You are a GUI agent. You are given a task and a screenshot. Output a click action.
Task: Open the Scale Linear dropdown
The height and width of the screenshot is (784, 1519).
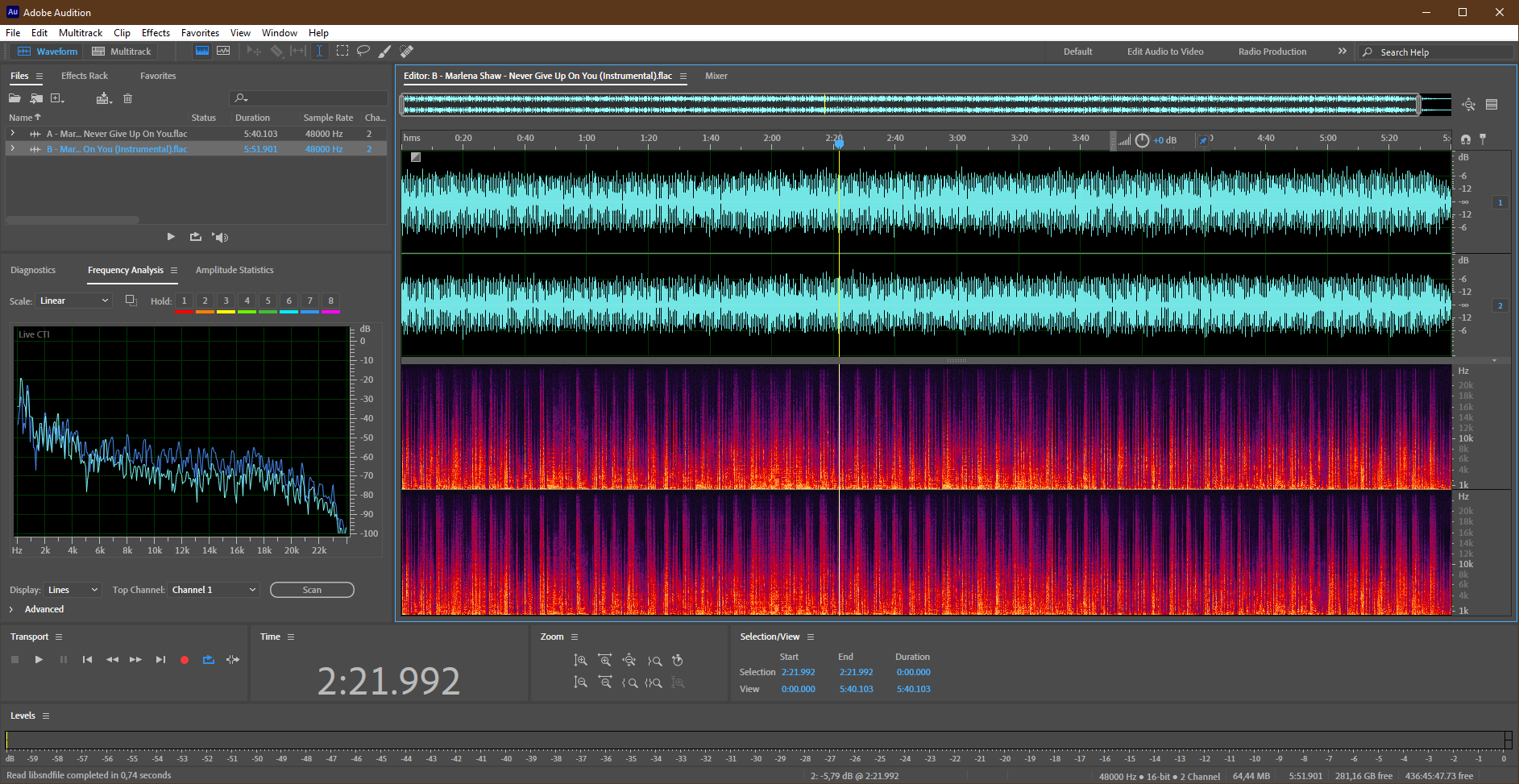73,301
